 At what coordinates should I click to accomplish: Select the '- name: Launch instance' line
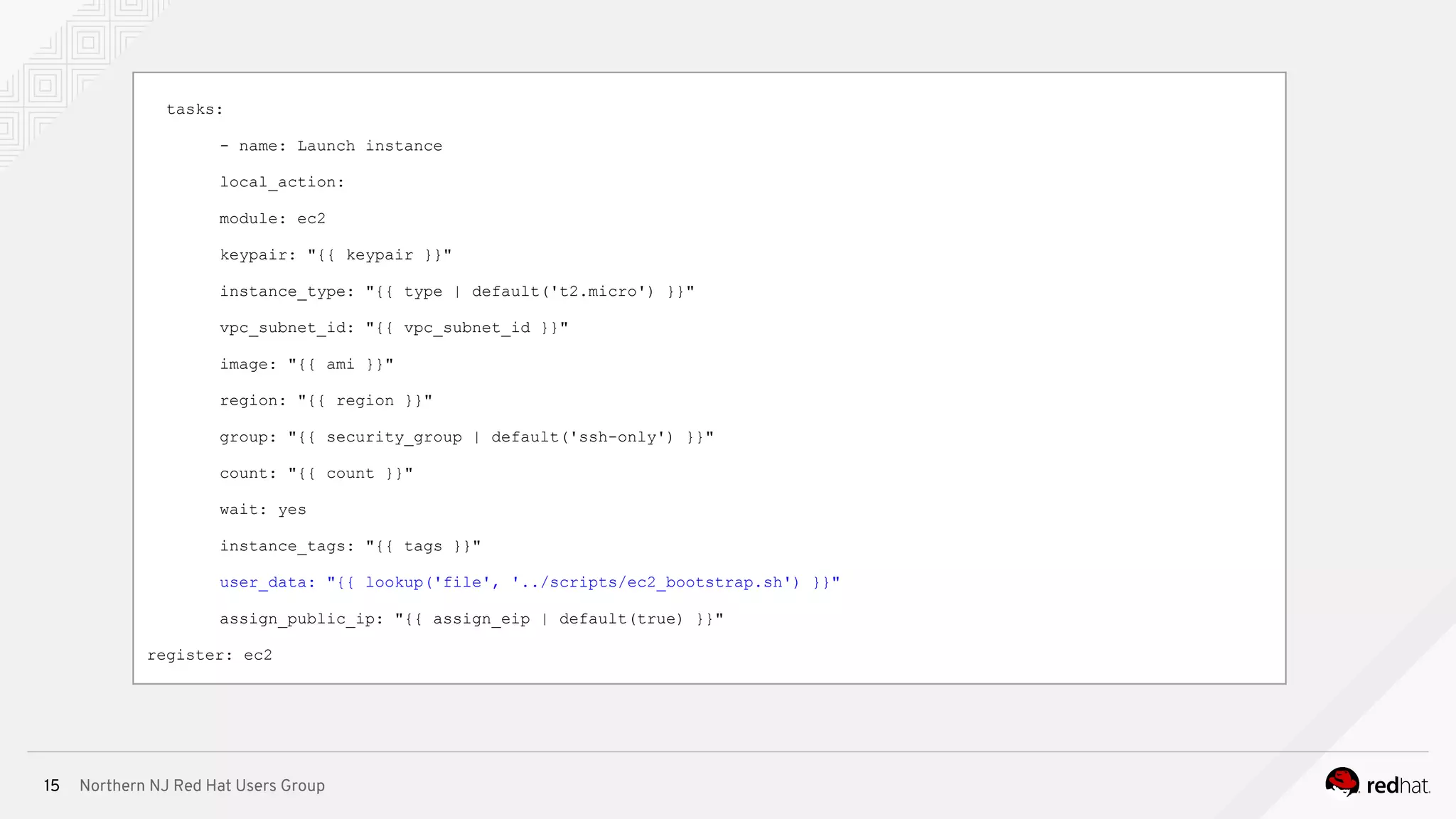(331, 146)
